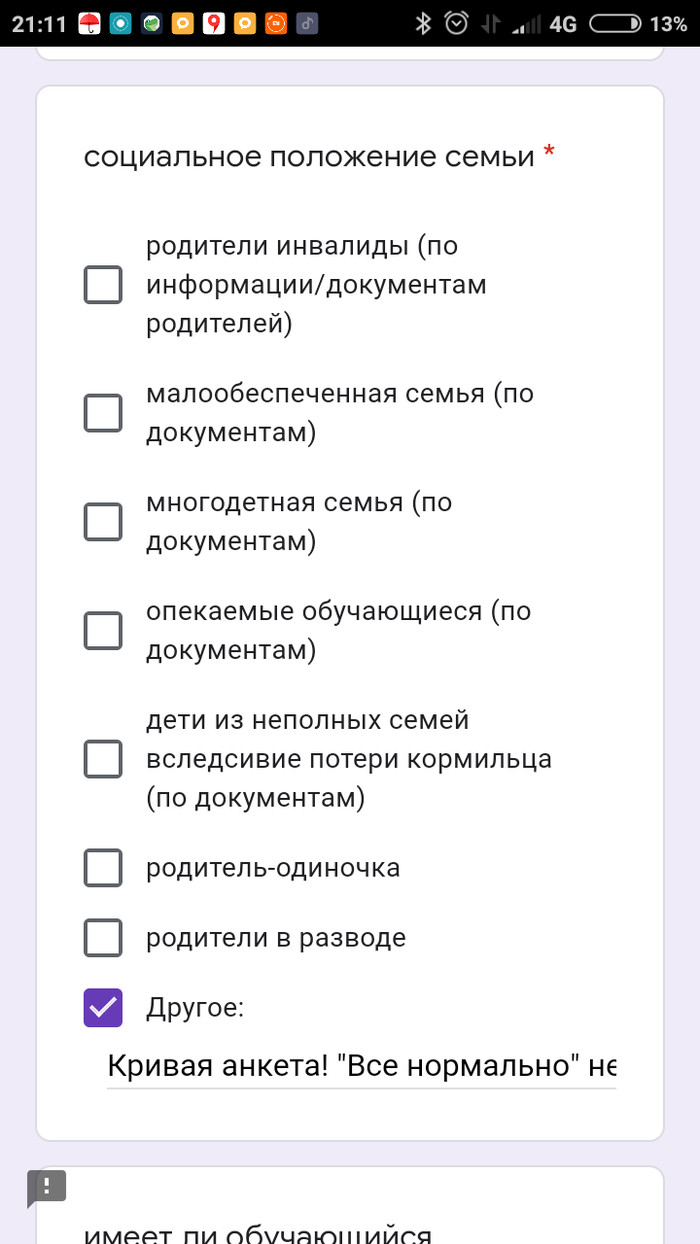Tap the Google Maps pin notification icon
This screenshot has width=700, height=1244.
(213, 23)
